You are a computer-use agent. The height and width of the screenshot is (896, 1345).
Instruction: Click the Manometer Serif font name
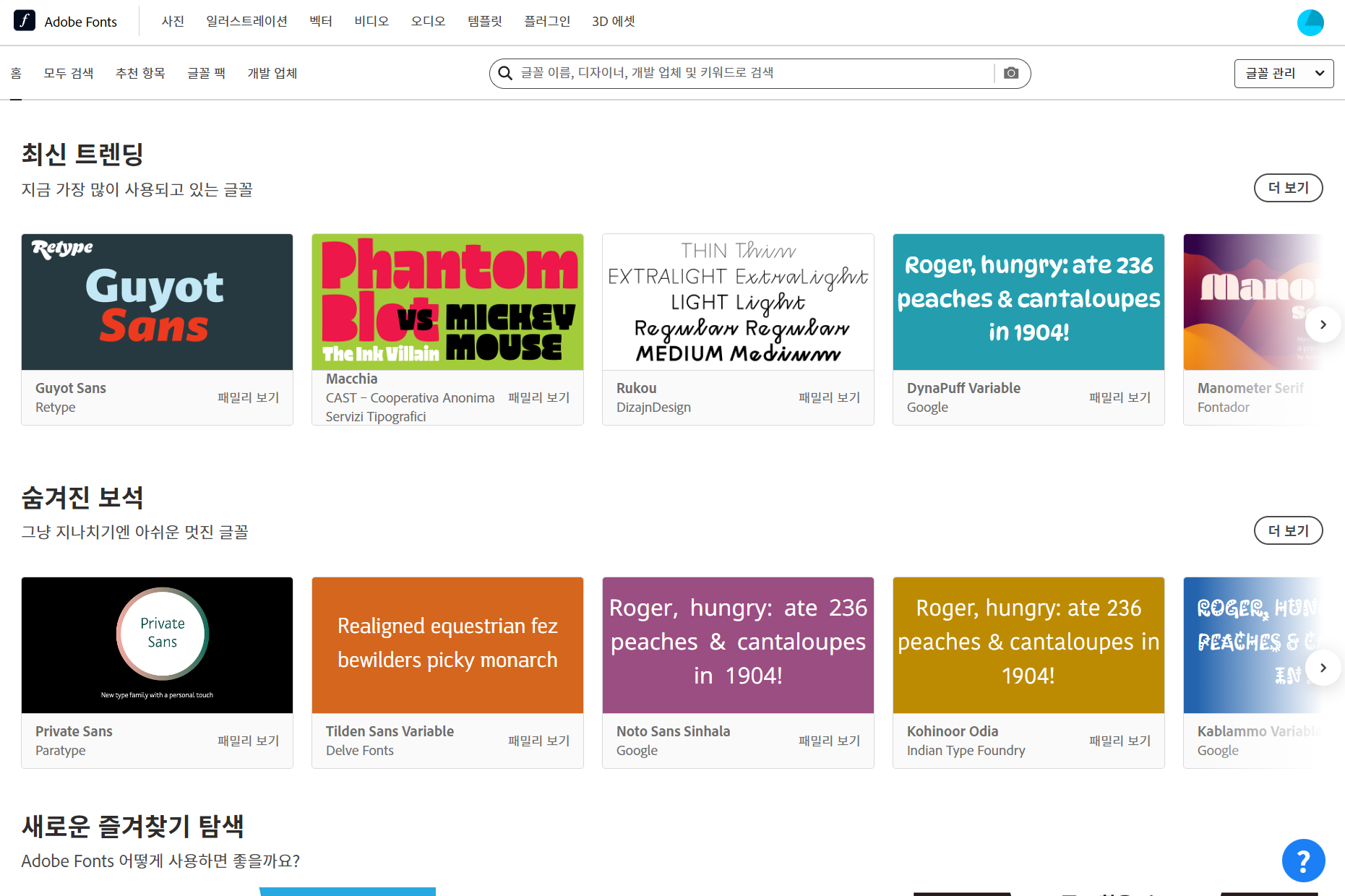[1250, 388]
